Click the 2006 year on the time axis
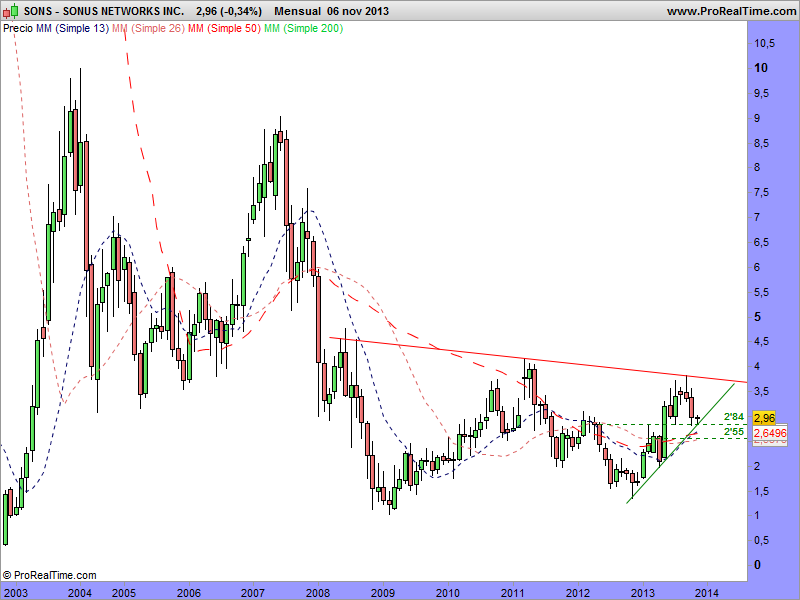This screenshot has width=800, height=600. pyautogui.click(x=189, y=593)
